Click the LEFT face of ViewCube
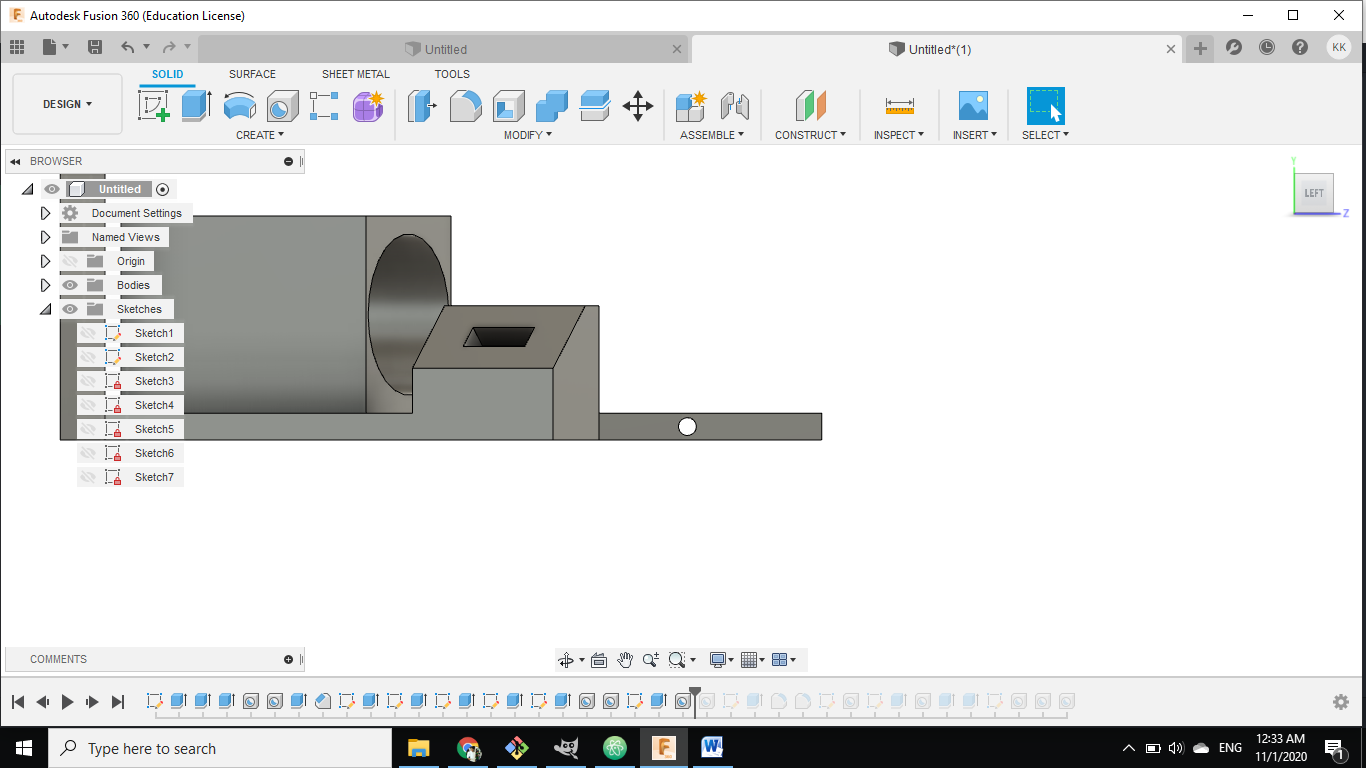The height and width of the screenshot is (768, 1366). click(x=1313, y=193)
